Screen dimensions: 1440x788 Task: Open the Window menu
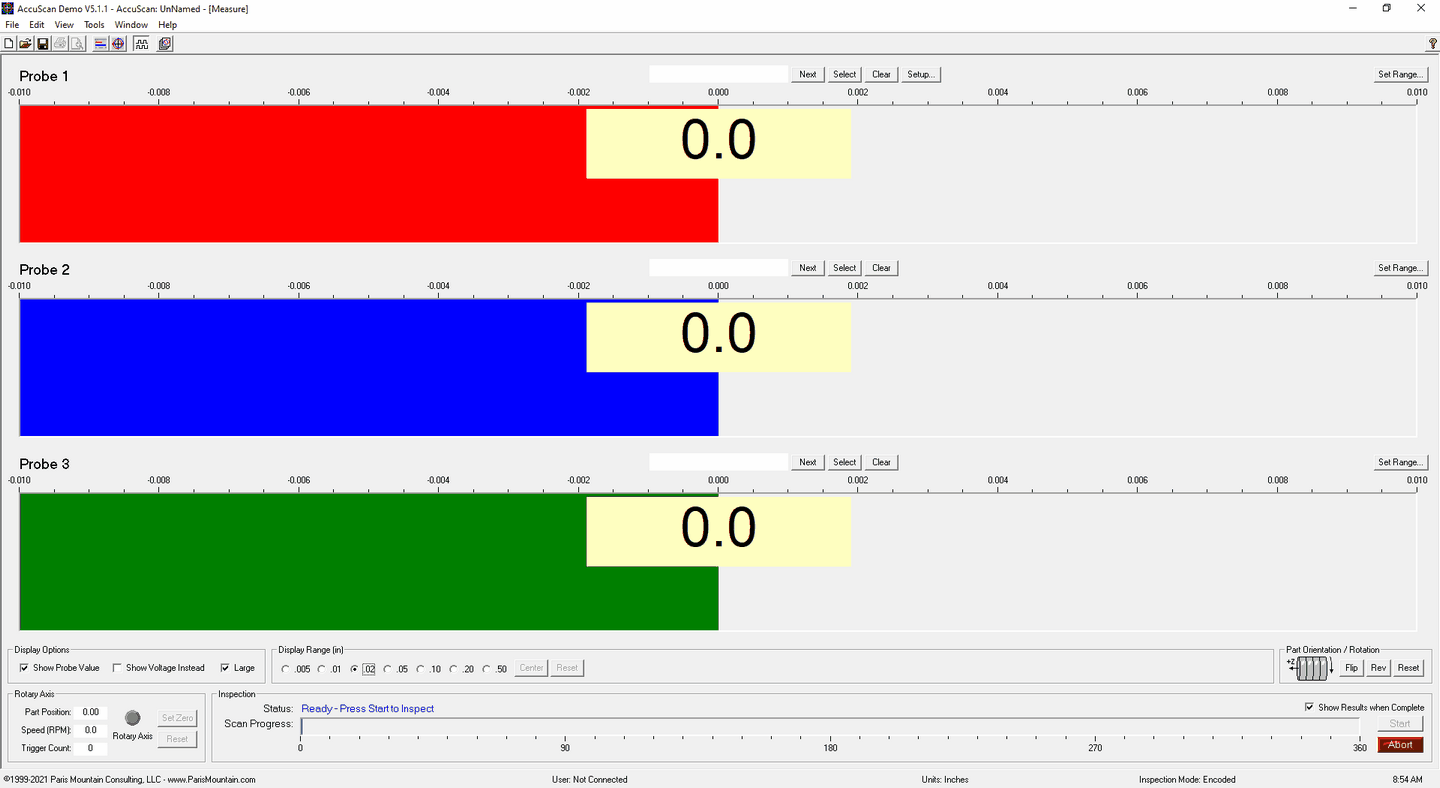click(131, 25)
